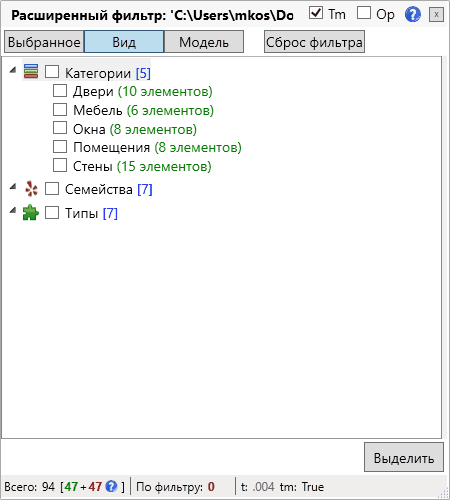Click the resize grip in bottom corner
The height and width of the screenshot is (500, 450).
pos(444,493)
